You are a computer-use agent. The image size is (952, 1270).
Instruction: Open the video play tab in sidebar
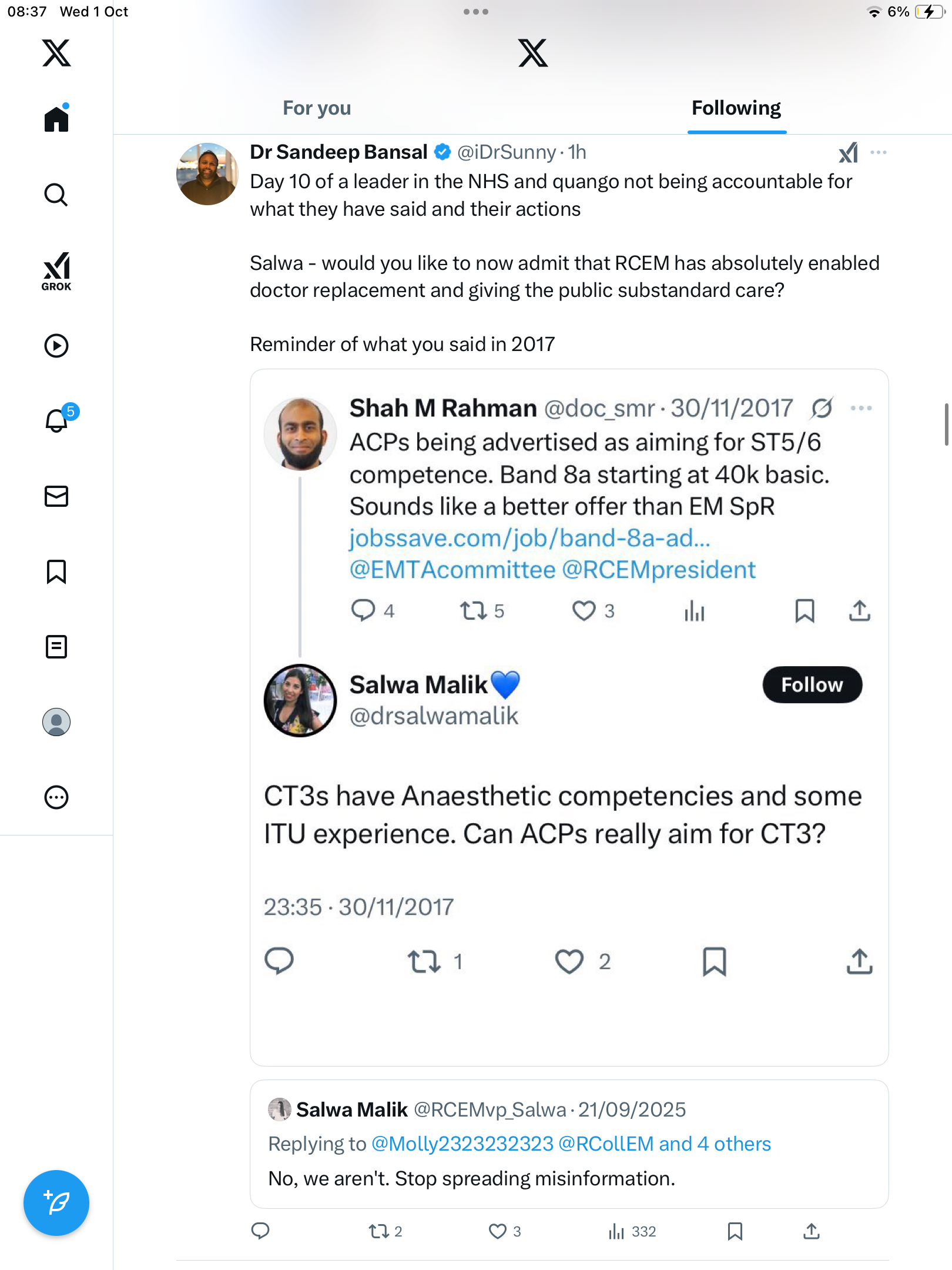(56, 346)
